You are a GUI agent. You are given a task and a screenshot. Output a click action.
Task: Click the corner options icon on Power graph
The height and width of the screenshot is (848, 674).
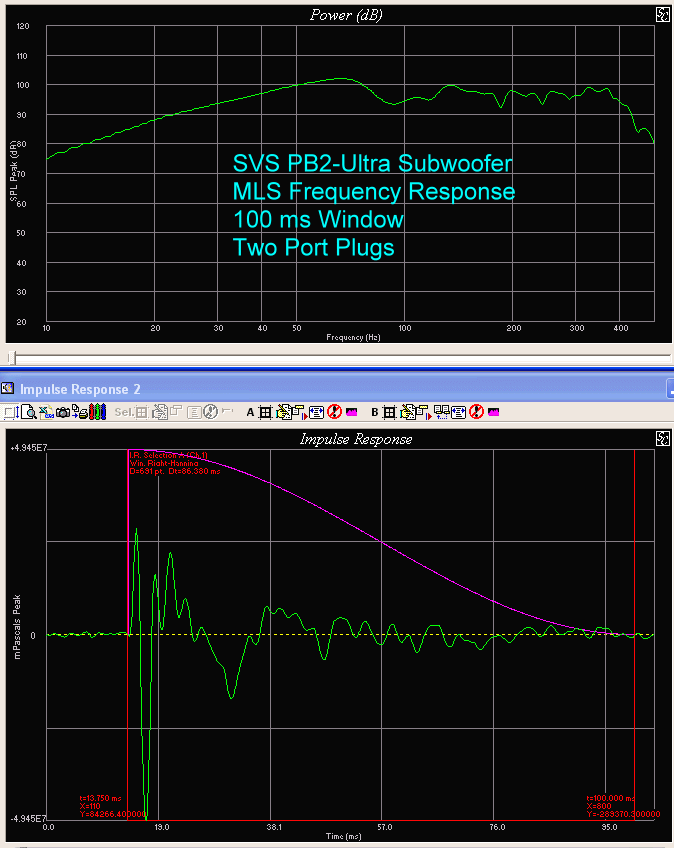point(663,15)
